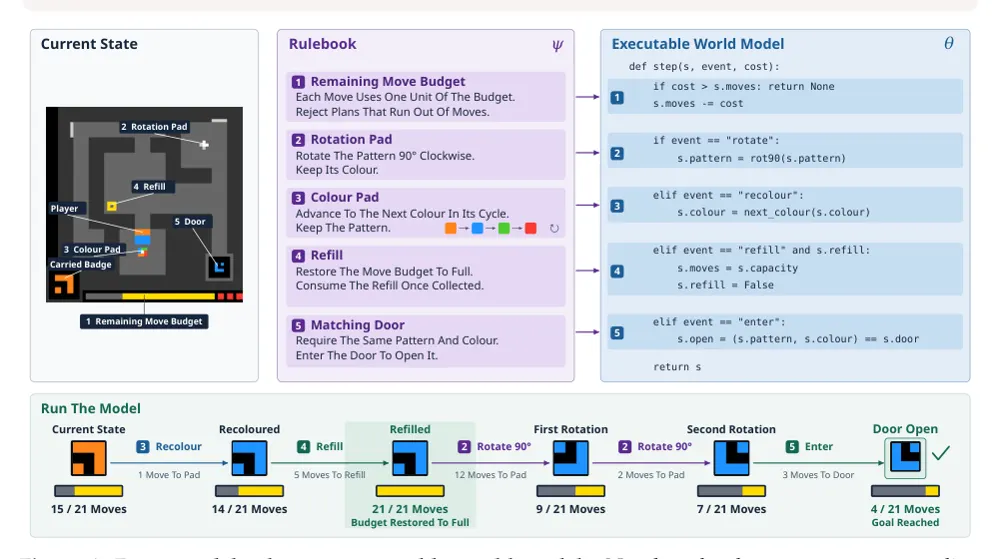Click the full budget bar above 21 / 21 Moves
This screenshot has height=559, width=1000.
(410, 491)
